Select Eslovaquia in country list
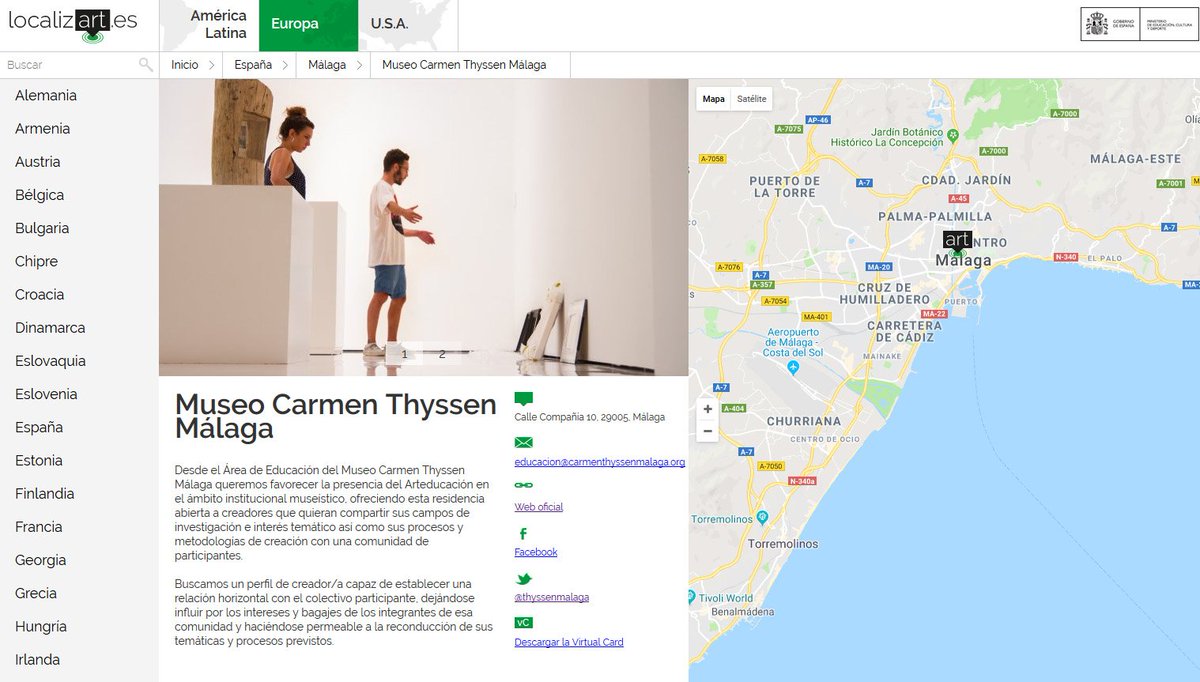 [50, 361]
